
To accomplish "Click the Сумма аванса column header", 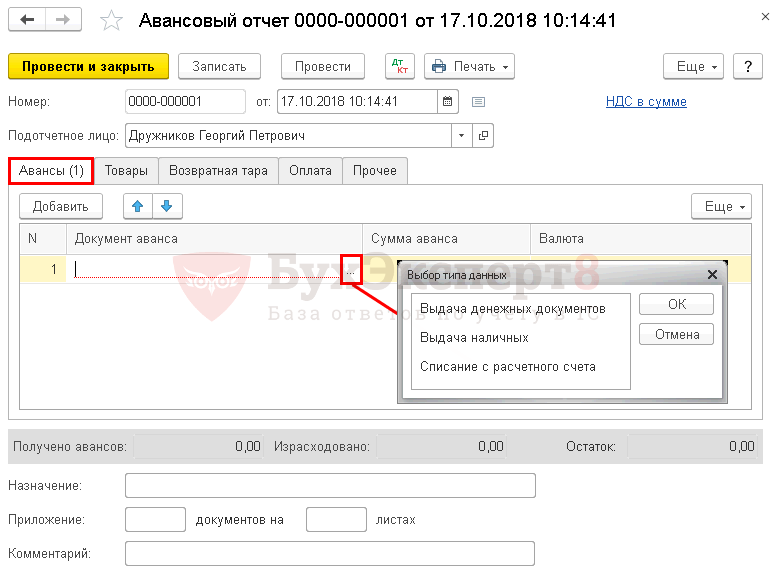I will click(x=446, y=239).
